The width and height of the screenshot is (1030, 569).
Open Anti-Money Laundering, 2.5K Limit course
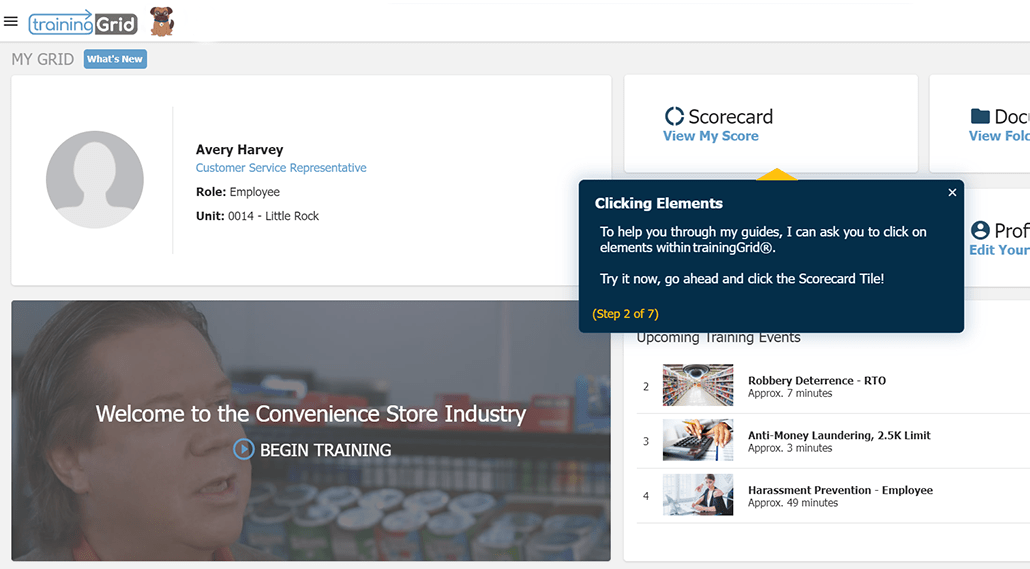coord(839,436)
